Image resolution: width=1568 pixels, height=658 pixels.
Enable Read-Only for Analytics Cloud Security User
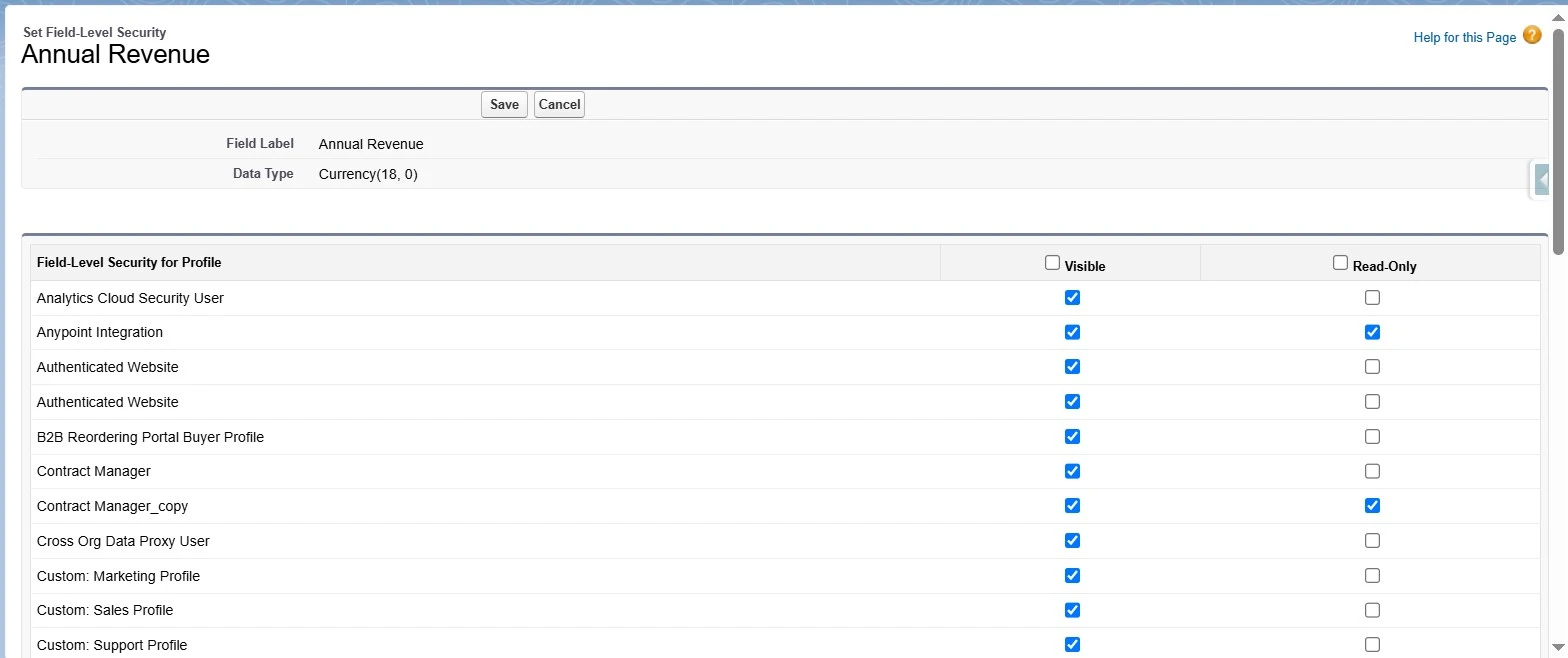(1372, 298)
